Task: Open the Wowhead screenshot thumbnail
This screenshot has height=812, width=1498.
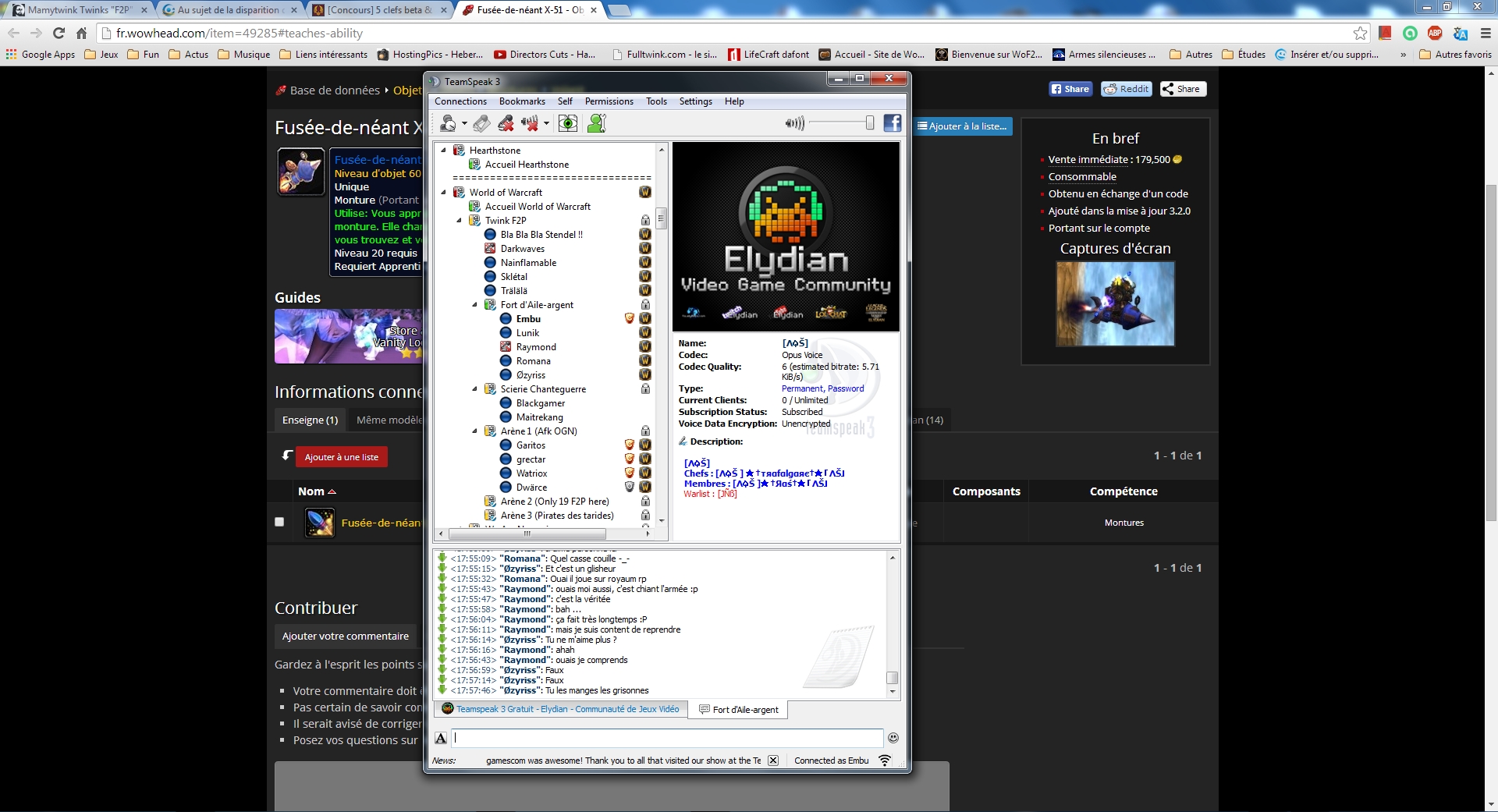Action: pos(1115,303)
